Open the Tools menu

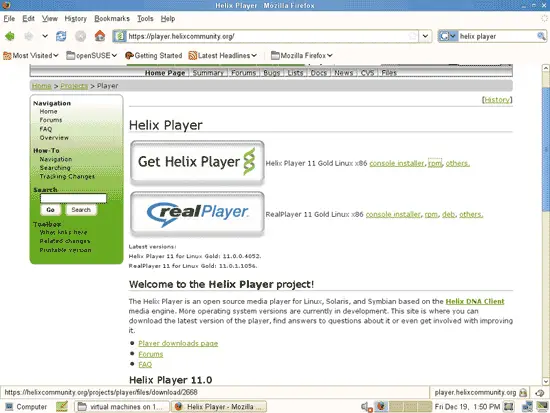(x=145, y=19)
